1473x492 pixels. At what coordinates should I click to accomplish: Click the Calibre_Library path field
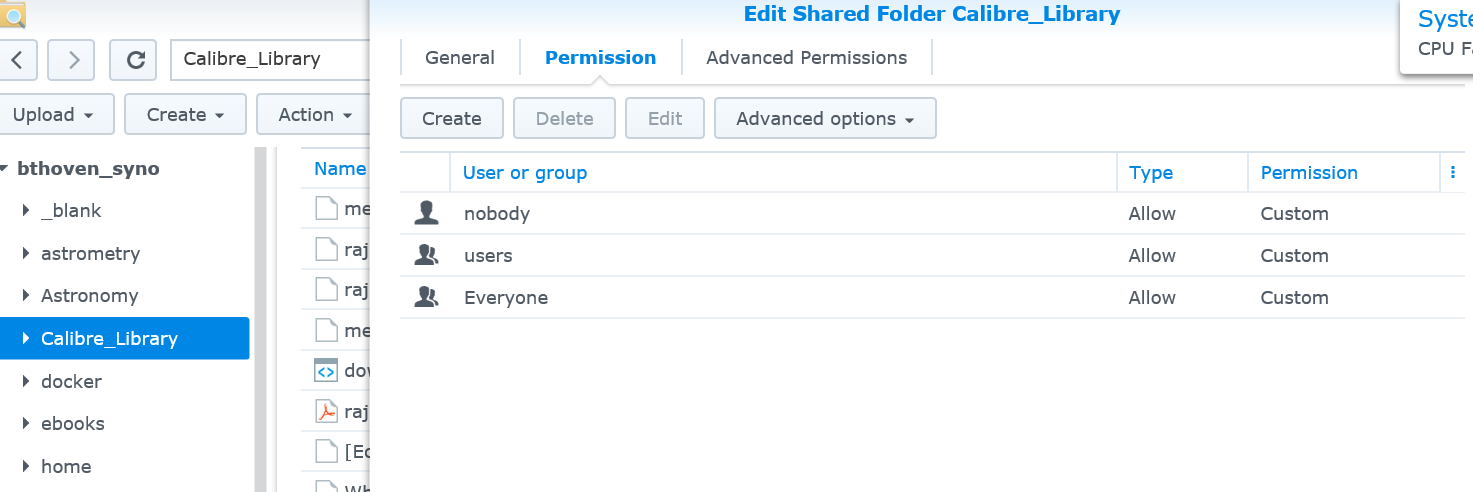point(265,59)
